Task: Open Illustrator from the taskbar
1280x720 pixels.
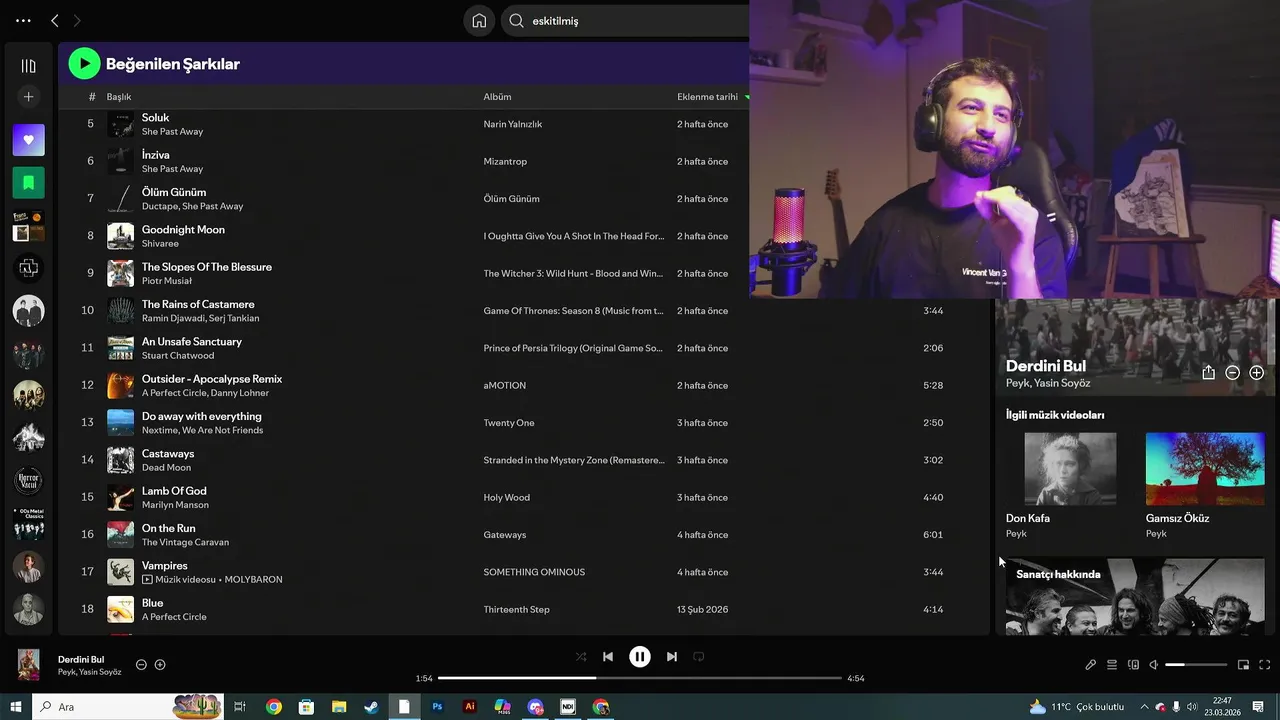Action: [470, 707]
